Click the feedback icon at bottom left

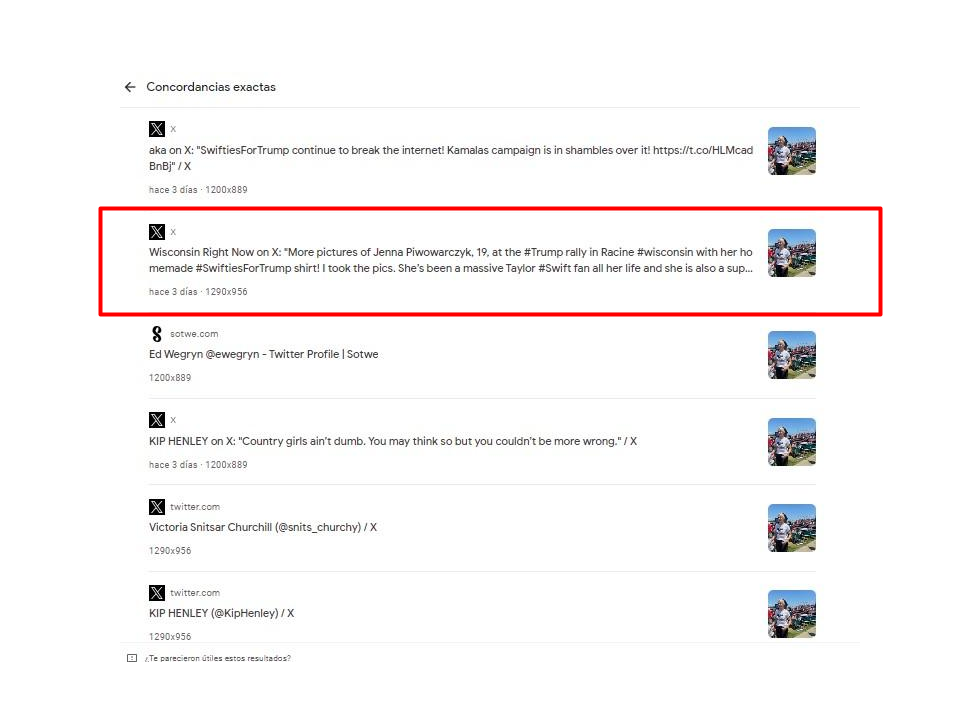pos(132,658)
